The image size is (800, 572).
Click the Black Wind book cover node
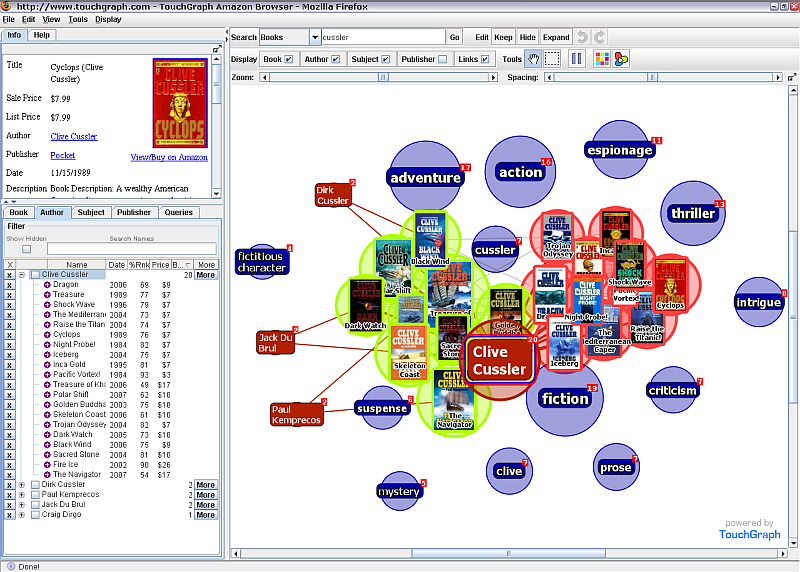coord(430,239)
